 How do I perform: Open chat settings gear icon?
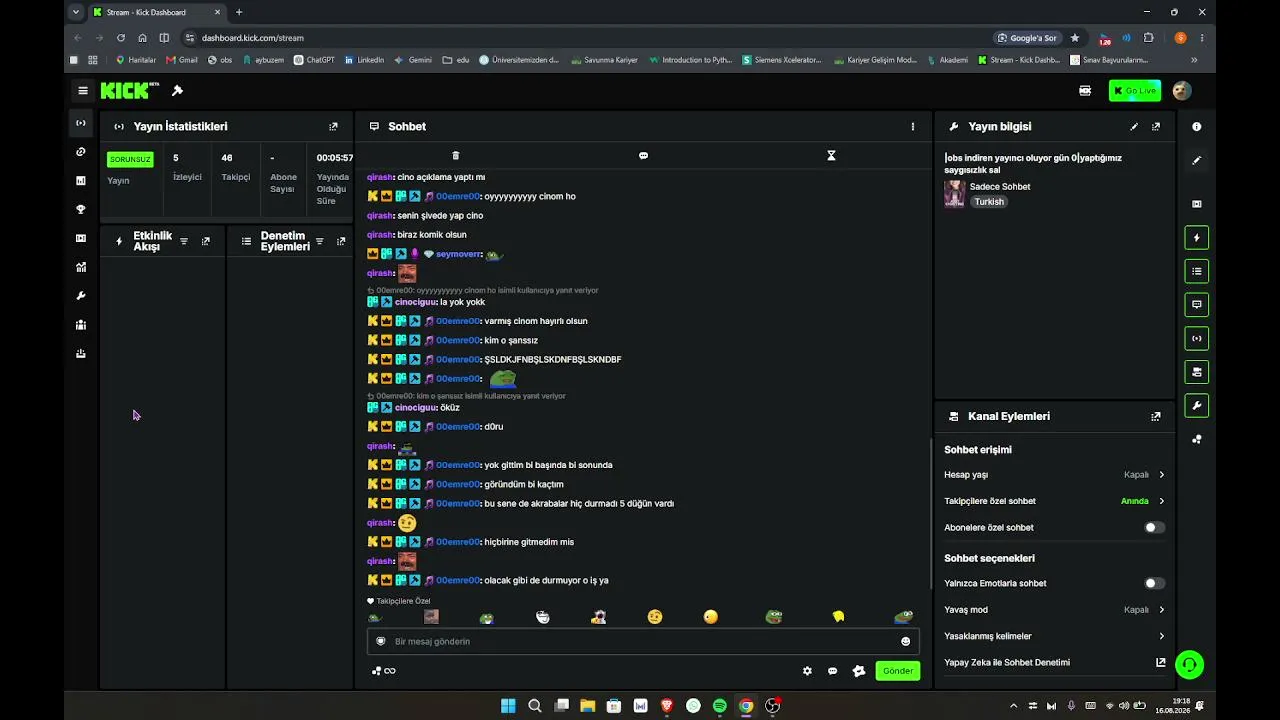coord(807,671)
